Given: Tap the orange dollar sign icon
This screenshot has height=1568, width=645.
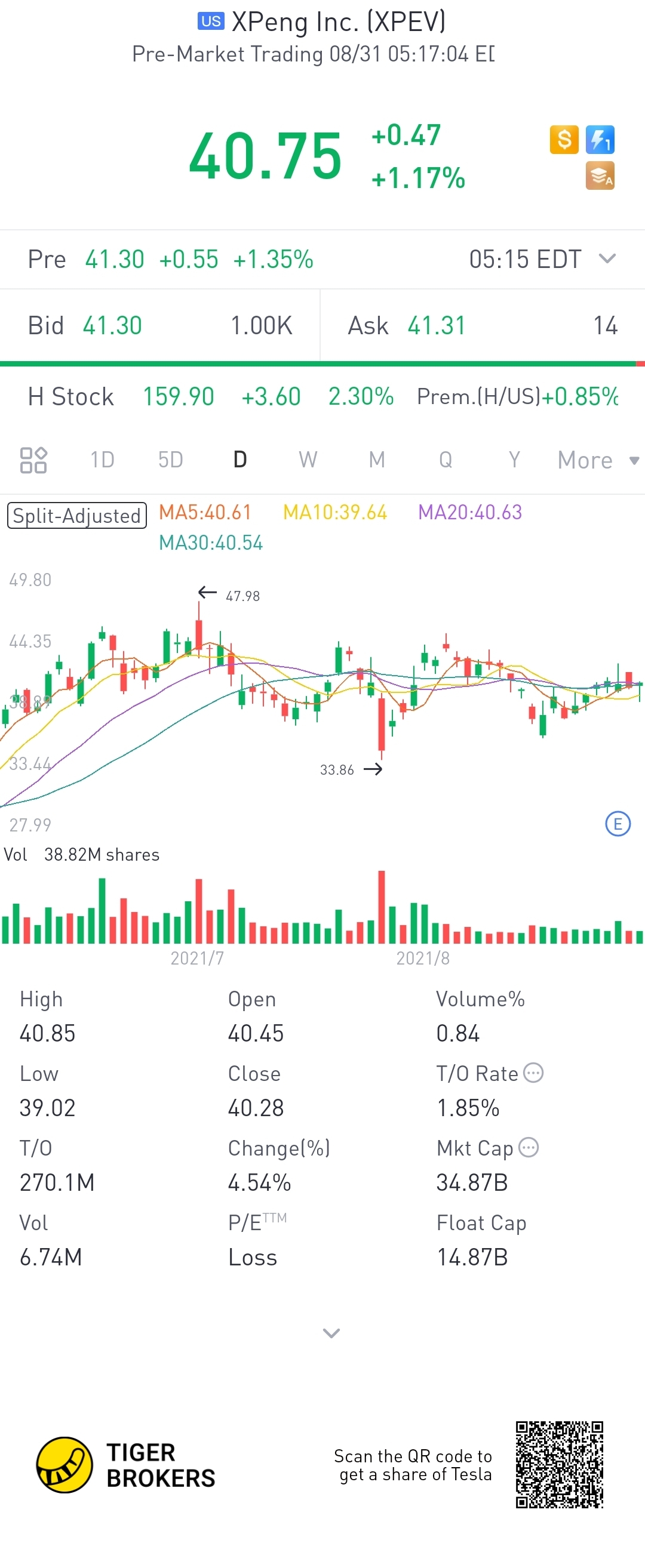Looking at the screenshot, I should [564, 140].
